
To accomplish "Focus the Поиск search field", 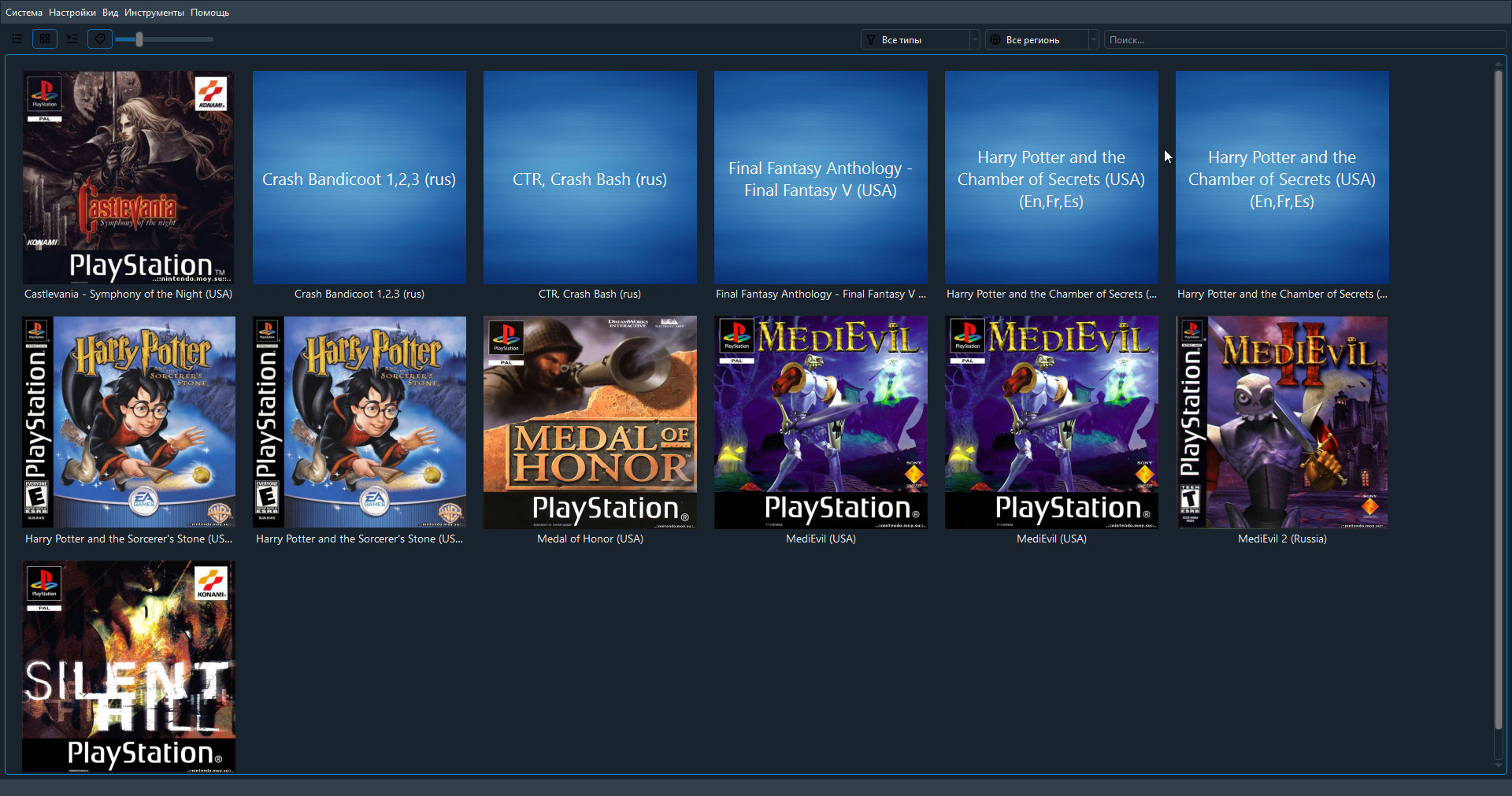I will 1305,39.
